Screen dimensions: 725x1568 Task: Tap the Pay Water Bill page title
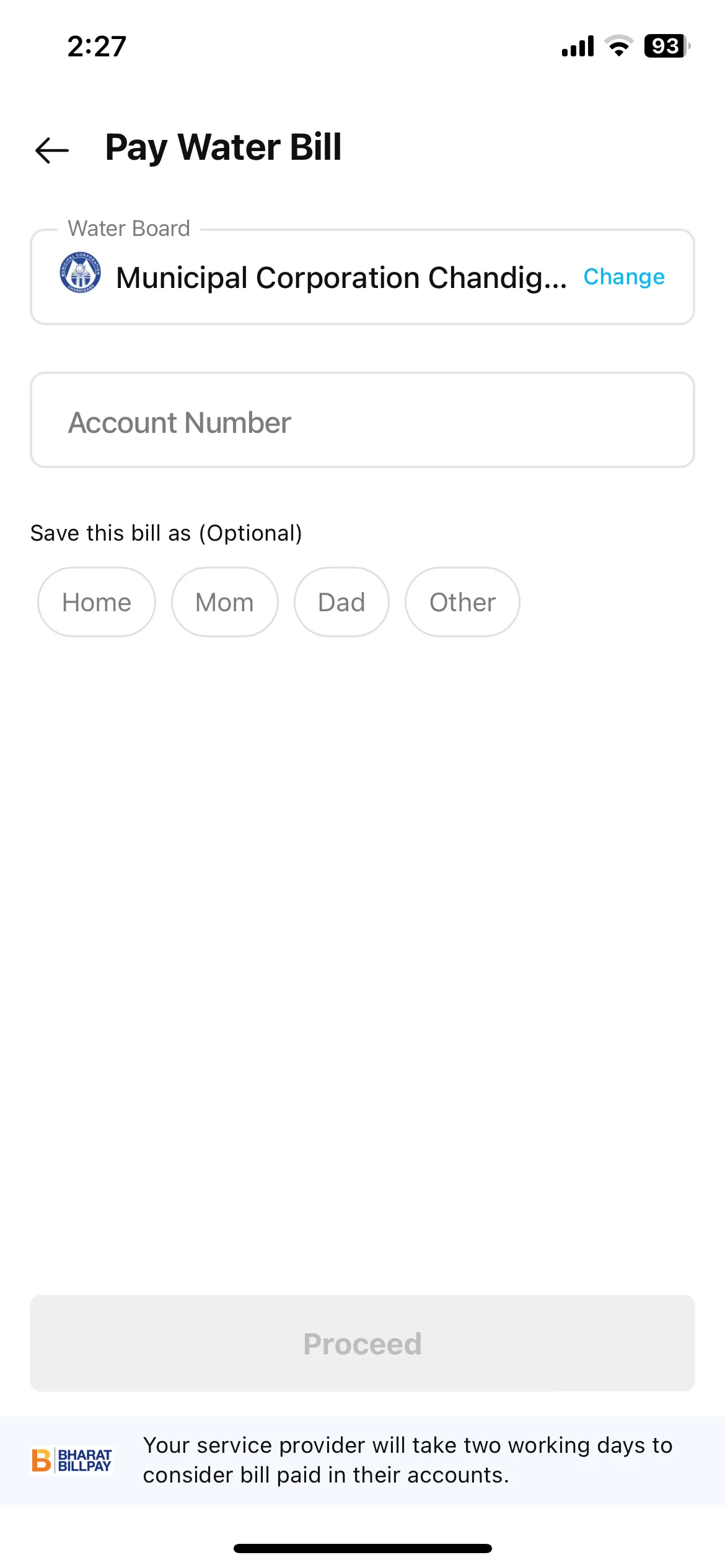tap(223, 147)
